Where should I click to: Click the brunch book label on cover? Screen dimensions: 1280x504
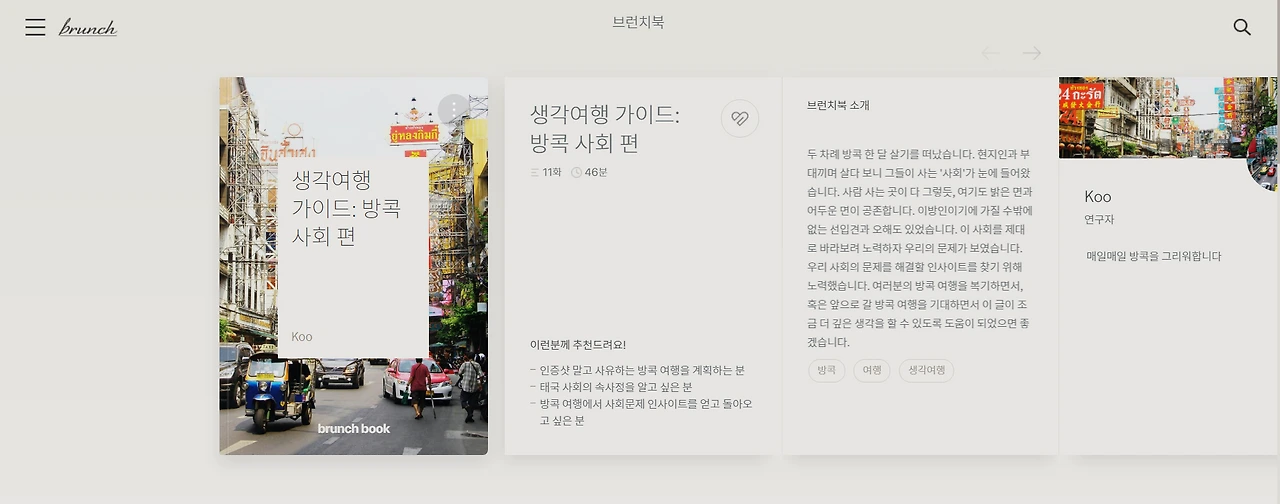pos(354,428)
